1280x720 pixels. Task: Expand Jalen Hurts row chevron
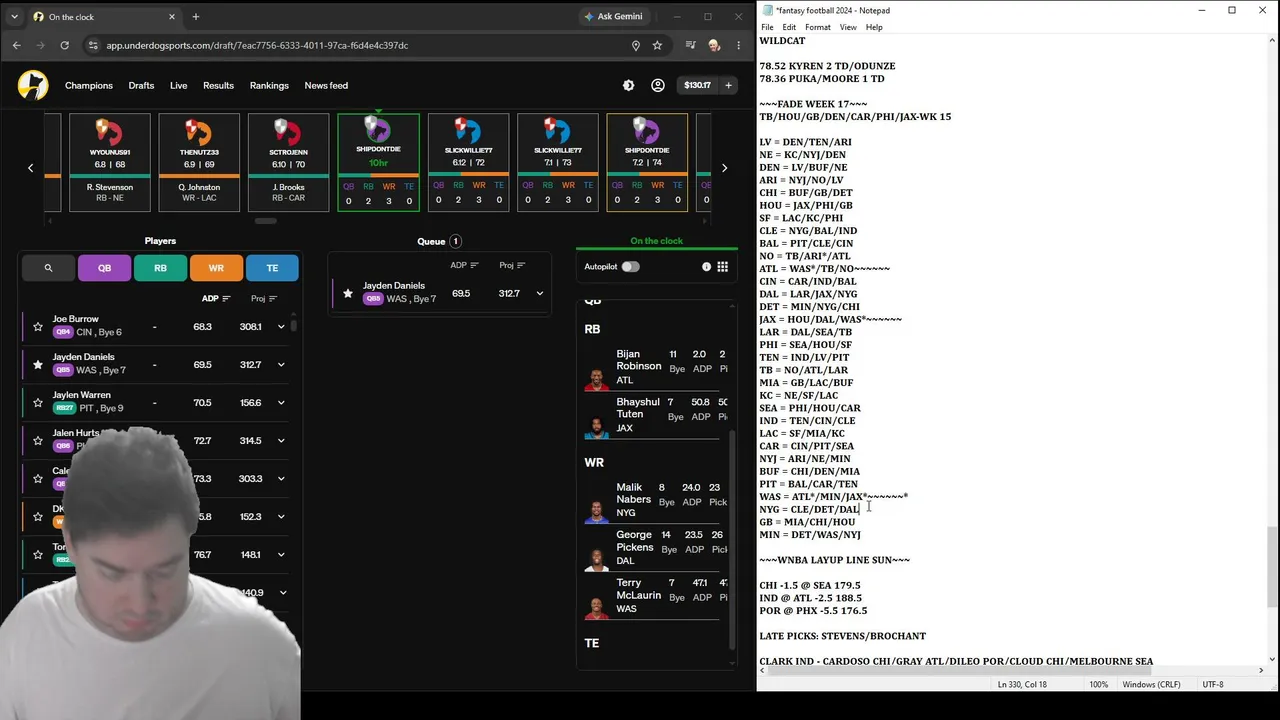point(281,441)
